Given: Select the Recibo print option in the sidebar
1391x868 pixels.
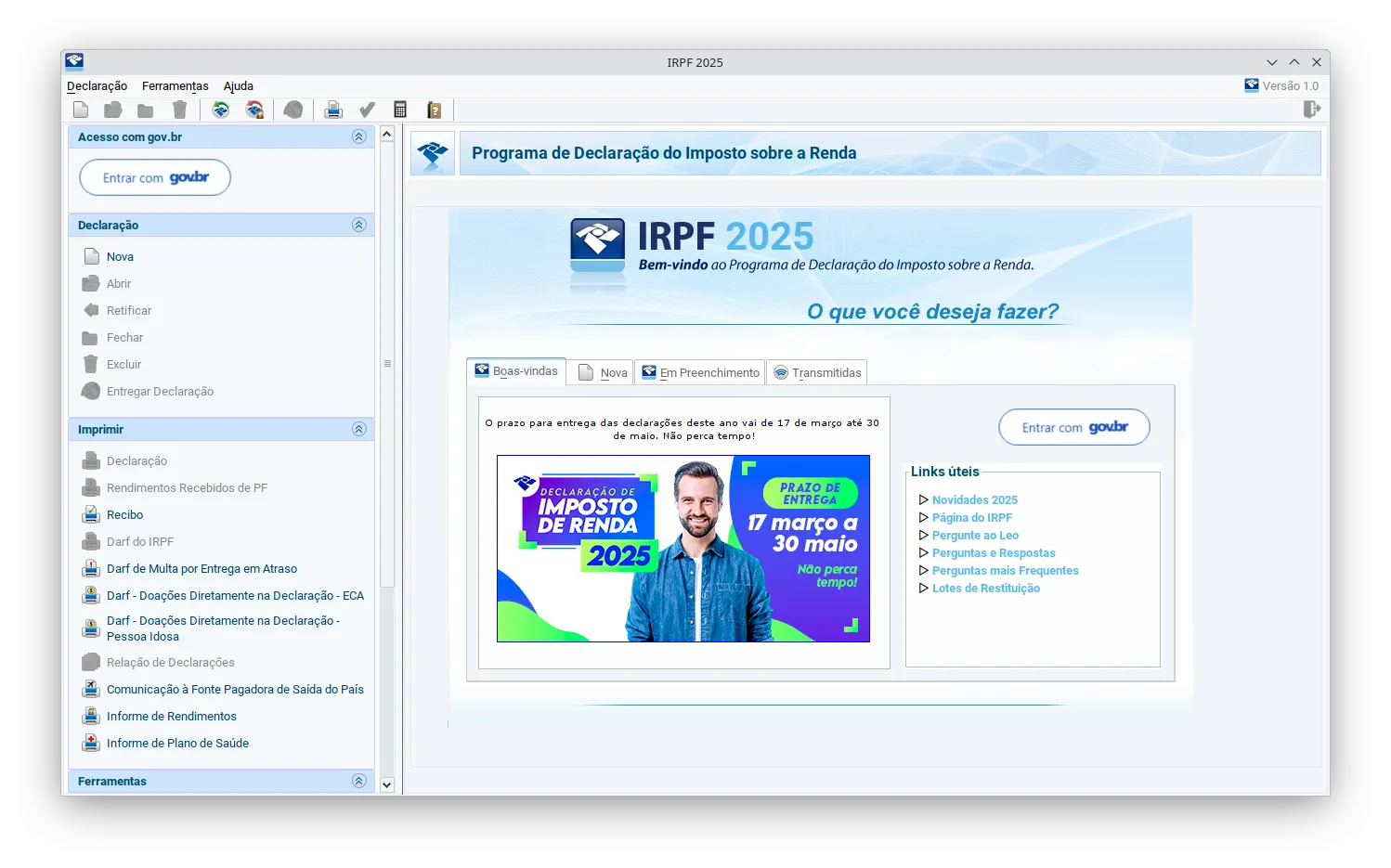Looking at the screenshot, I should 124,514.
